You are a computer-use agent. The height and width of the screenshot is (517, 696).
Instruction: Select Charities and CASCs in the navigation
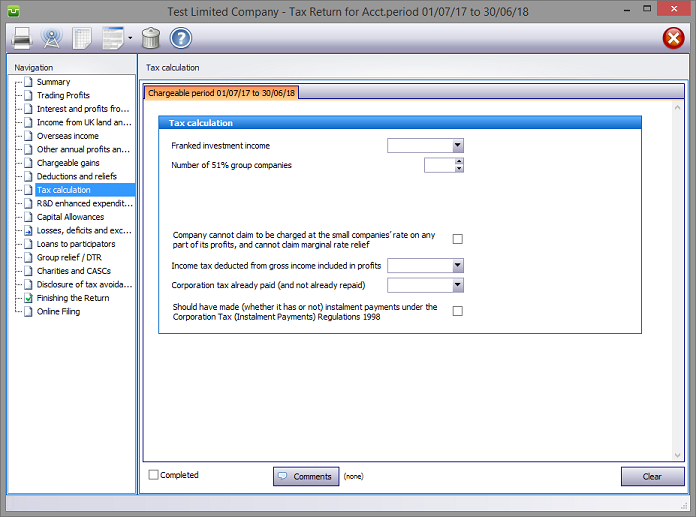coord(74,271)
